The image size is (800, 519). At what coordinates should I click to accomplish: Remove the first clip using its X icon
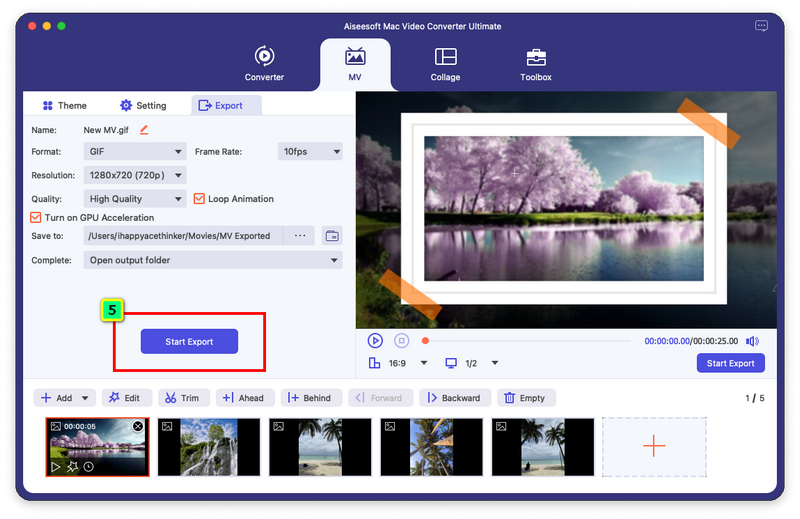coord(138,426)
